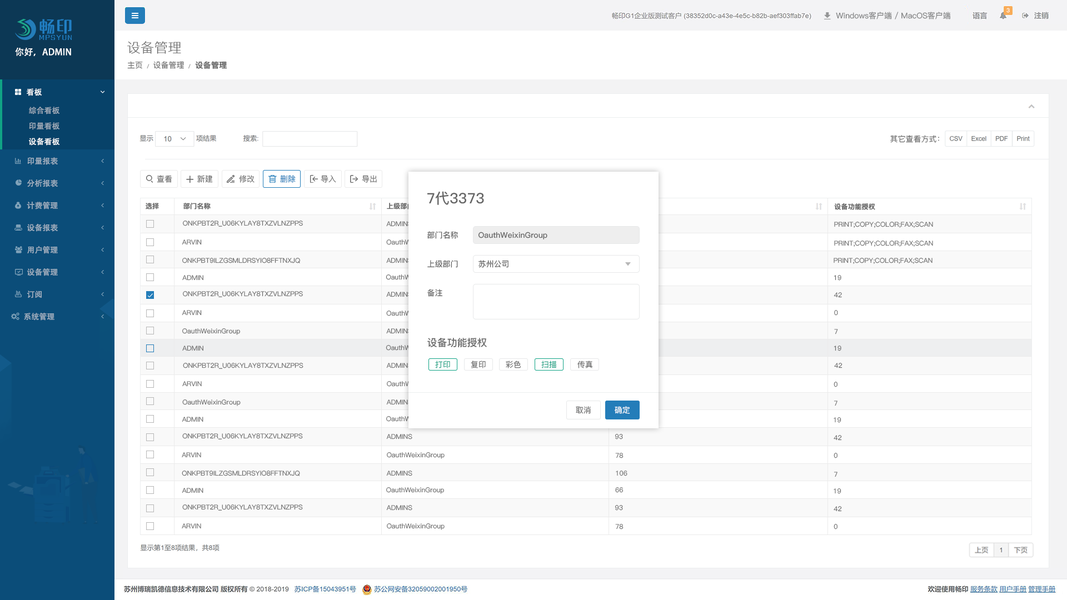Open 综合看板 in sidebar
The height and width of the screenshot is (600, 1067).
[x=44, y=110]
